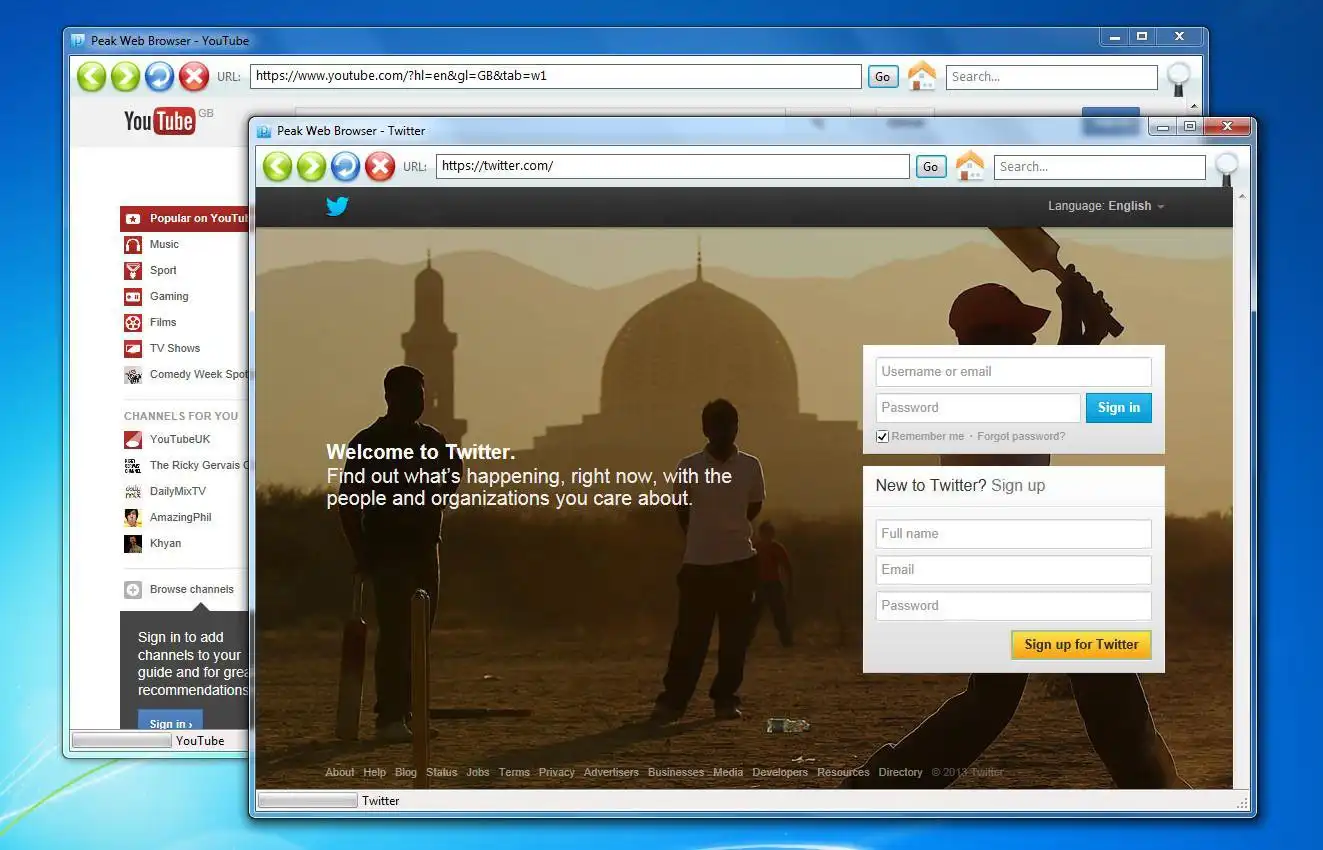Viewport: 1323px width, 850px height.
Task: Open the Help footer link
Action: click(375, 772)
